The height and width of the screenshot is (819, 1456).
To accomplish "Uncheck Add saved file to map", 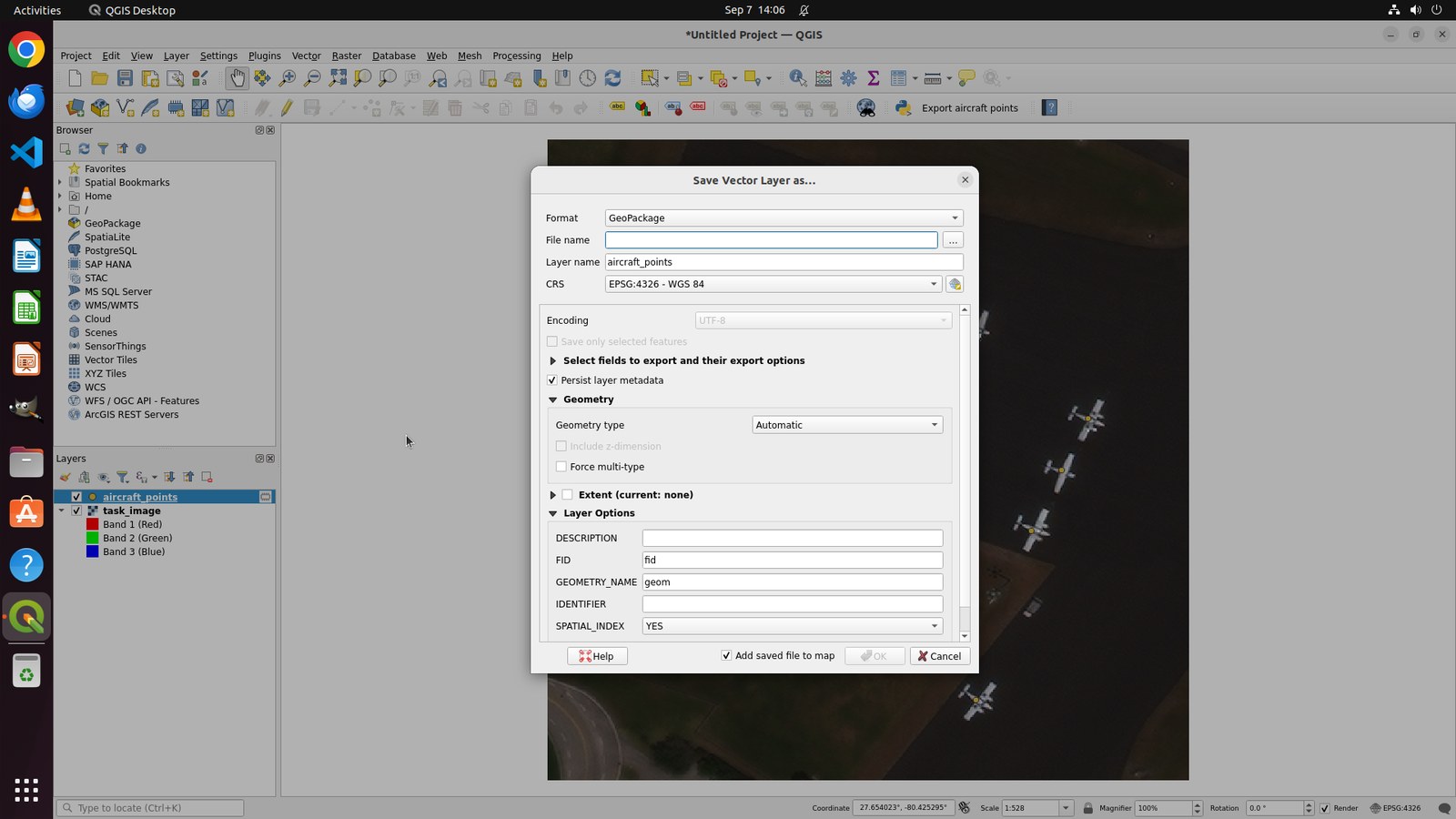I will (x=726, y=655).
